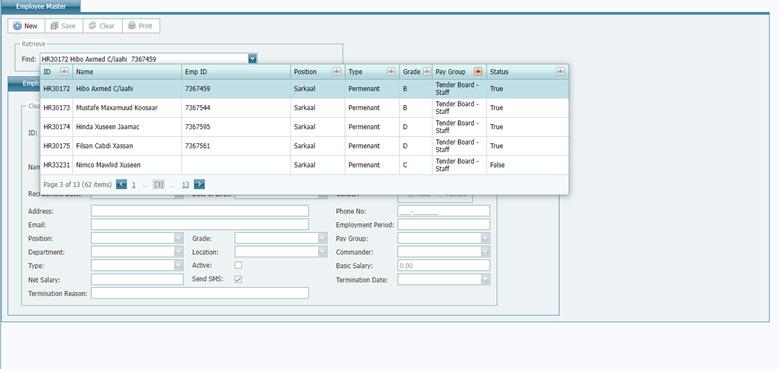780x369 pixels.
Task: Open the Position column filter icon
Action: click(x=337, y=72)
